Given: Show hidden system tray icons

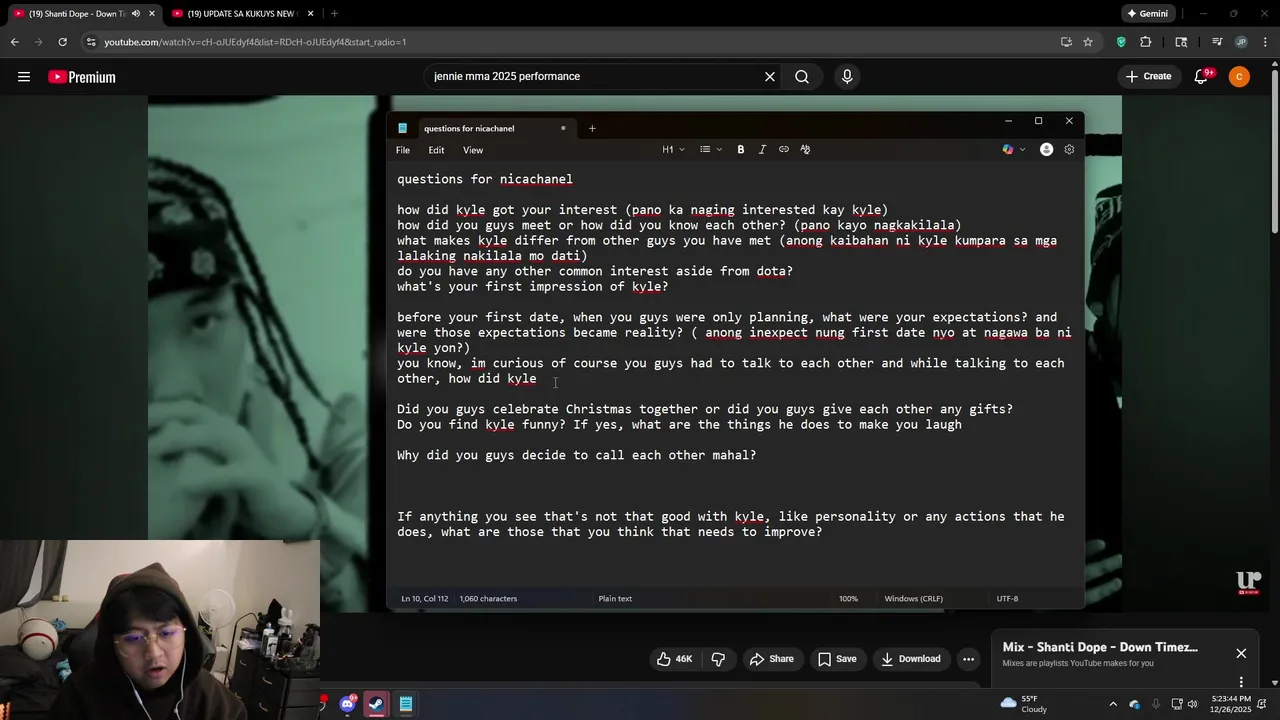Looking at the screenshot, I should 1113,704.
